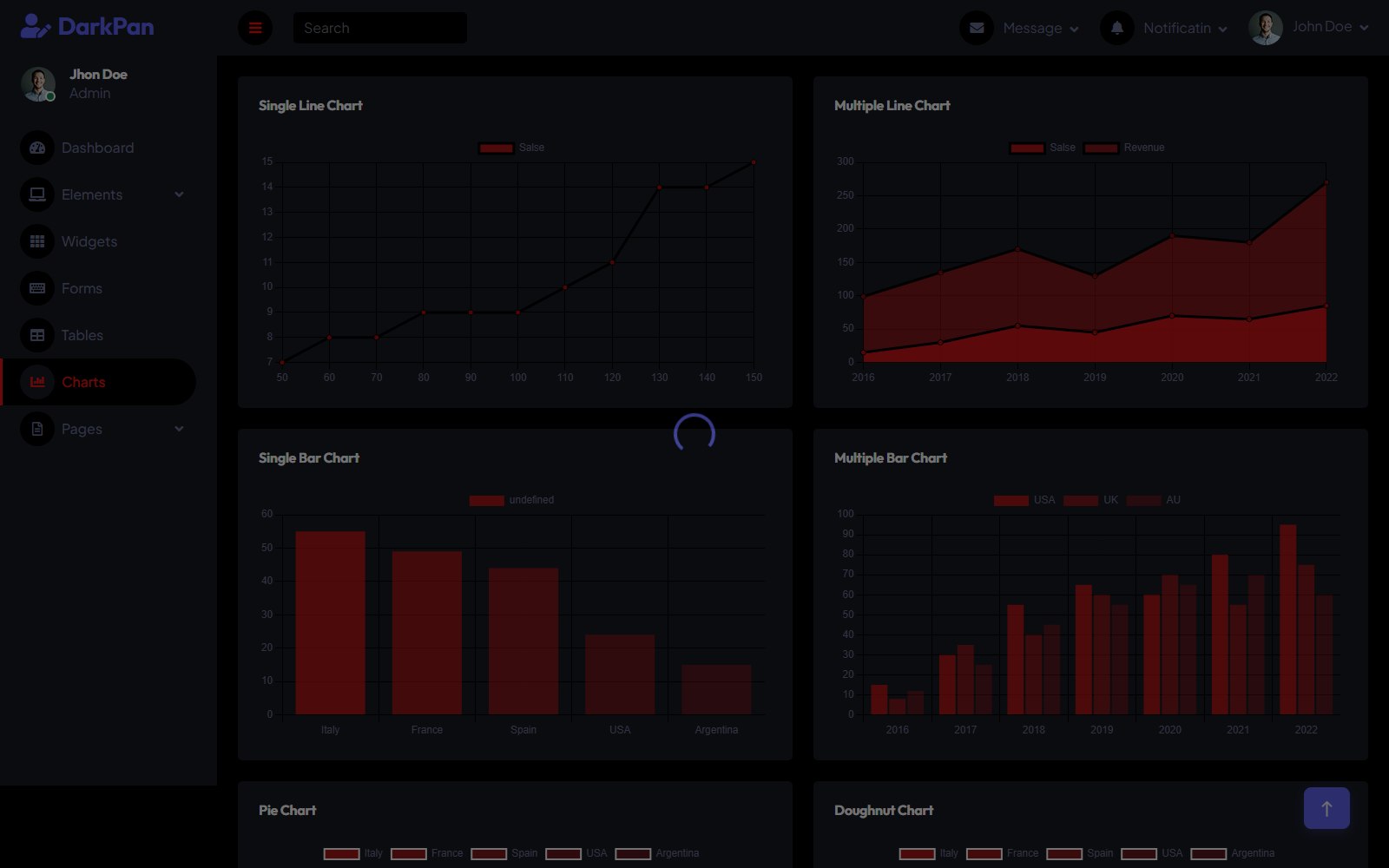
Task: Click Jhon Doe sidebar profile picture
Action: point(38,84)
